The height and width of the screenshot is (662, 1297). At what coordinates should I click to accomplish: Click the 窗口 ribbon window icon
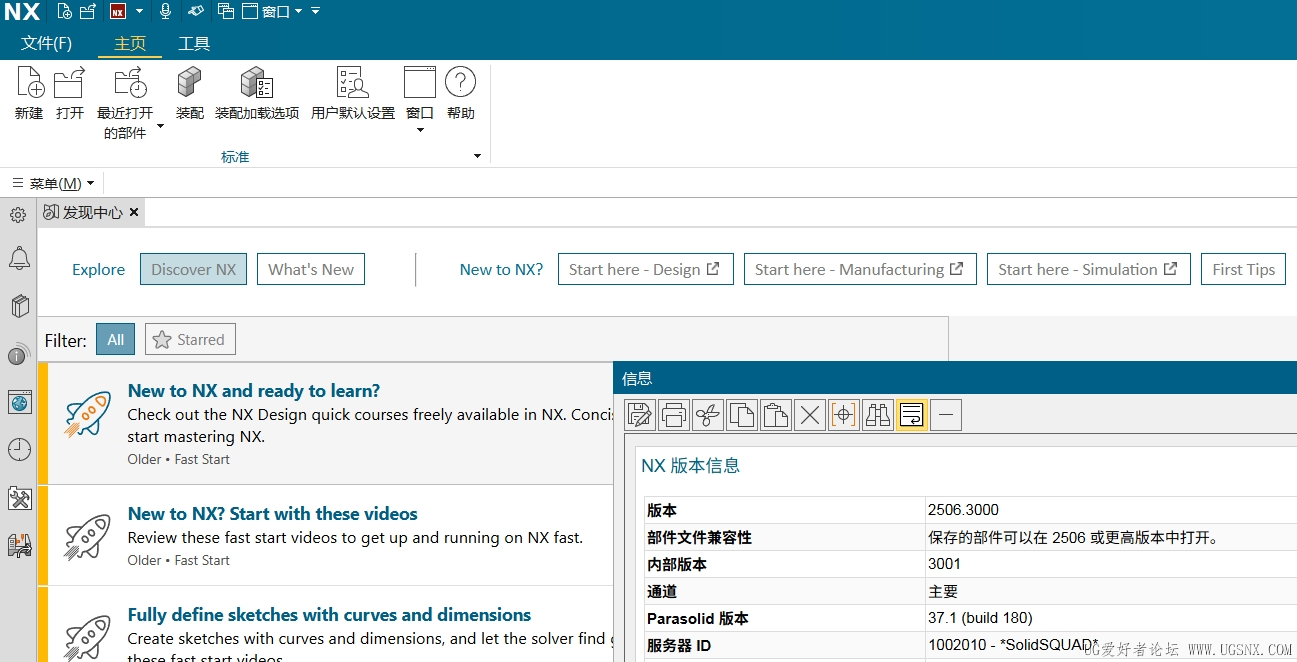[420, 82]
